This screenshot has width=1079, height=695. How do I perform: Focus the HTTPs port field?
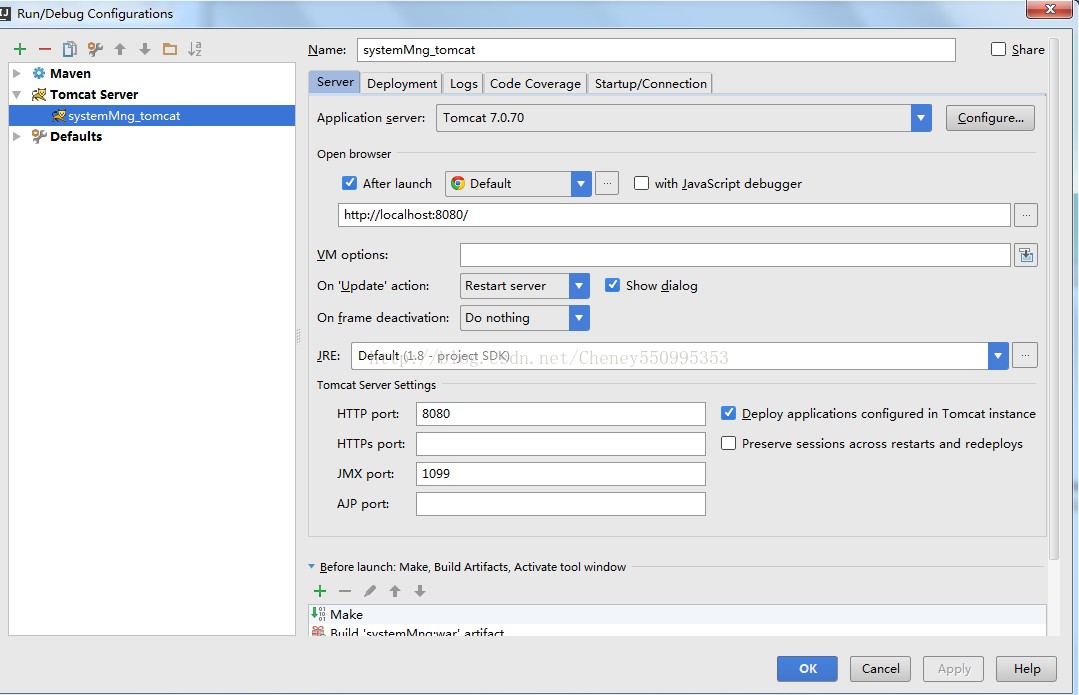click(x=560, y=444)
